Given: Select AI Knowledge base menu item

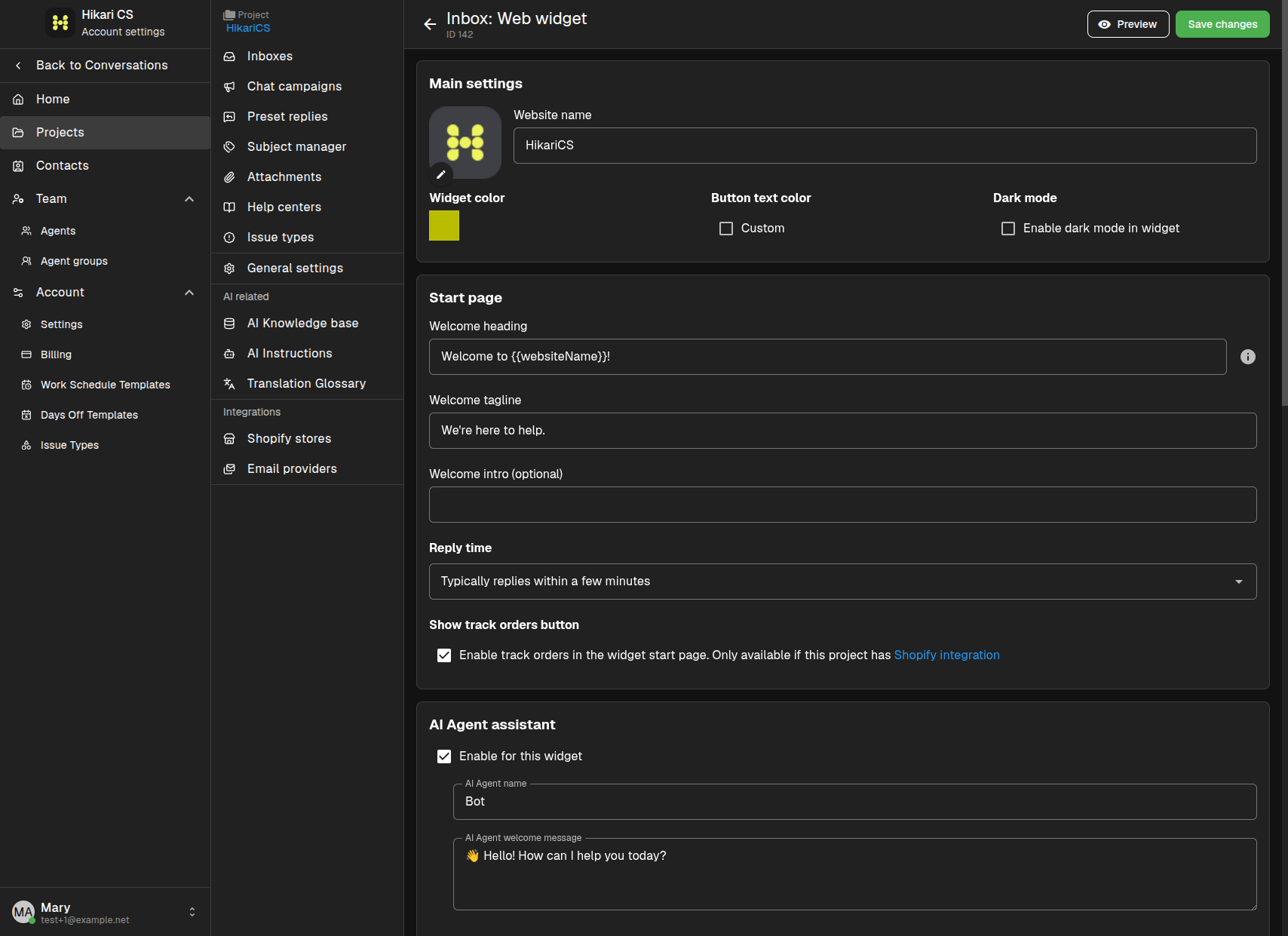Looking at the screenshot, I should point(308,324).
